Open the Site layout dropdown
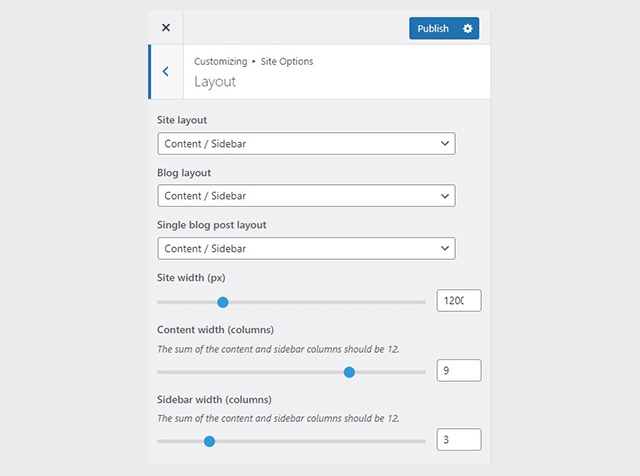Viewport: 640px width, 476px height. (x=307, y=143)
